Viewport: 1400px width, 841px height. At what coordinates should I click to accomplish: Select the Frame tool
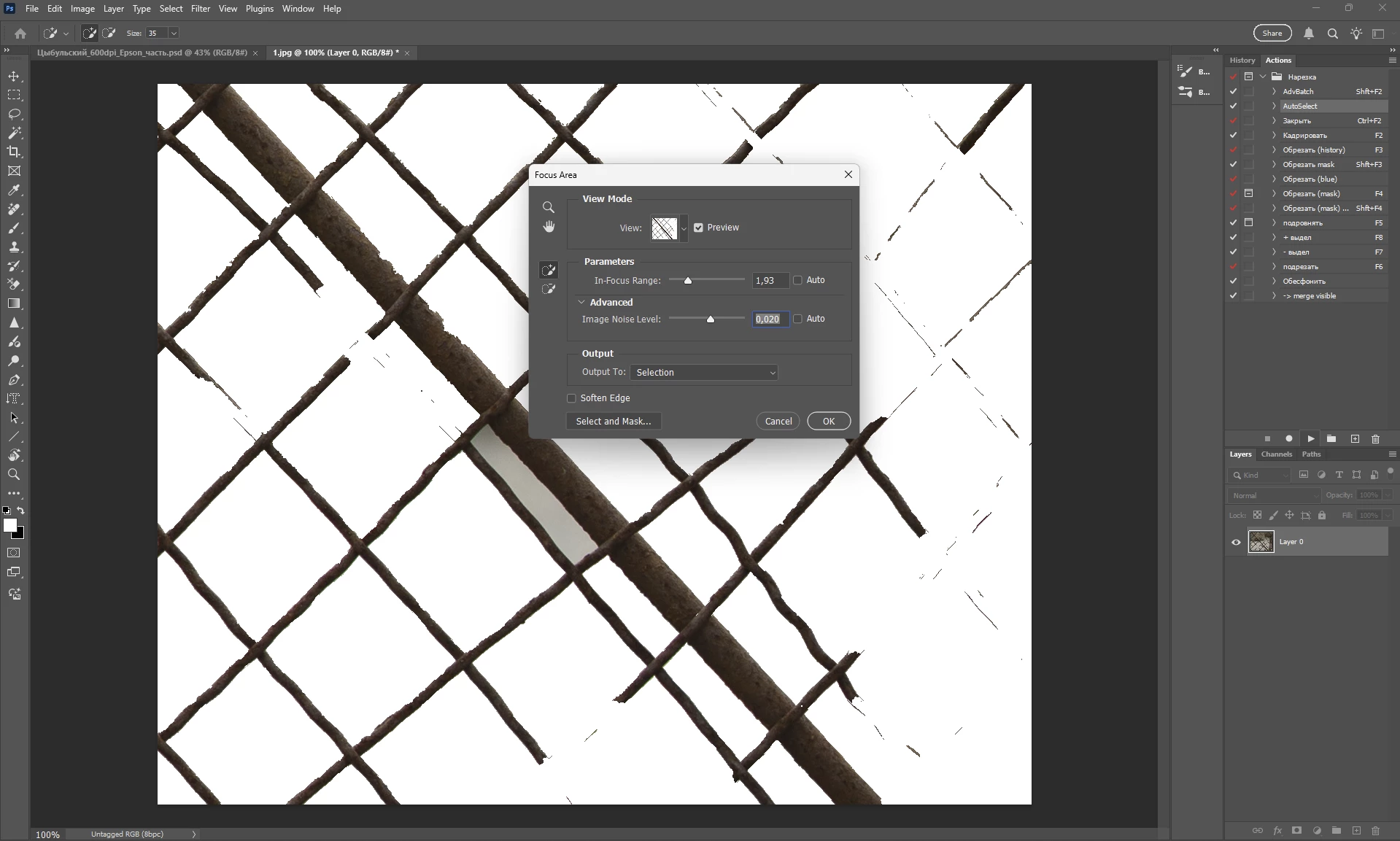pyautogui.click(x=14, y=171)
